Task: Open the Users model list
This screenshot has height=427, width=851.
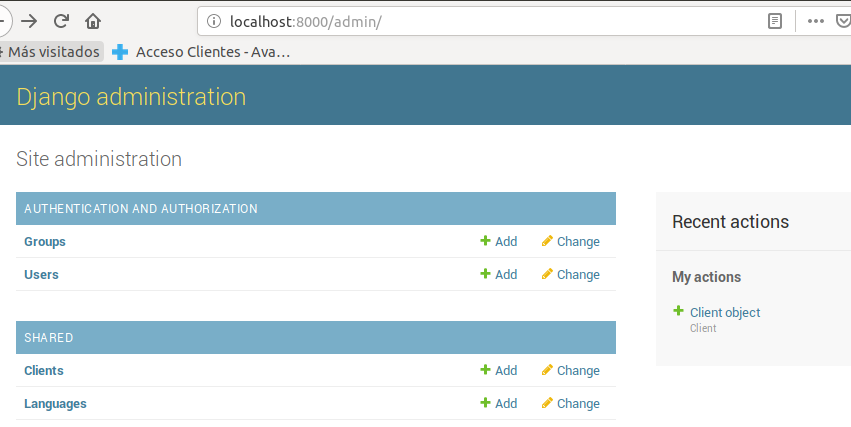Action: point(41,275)
